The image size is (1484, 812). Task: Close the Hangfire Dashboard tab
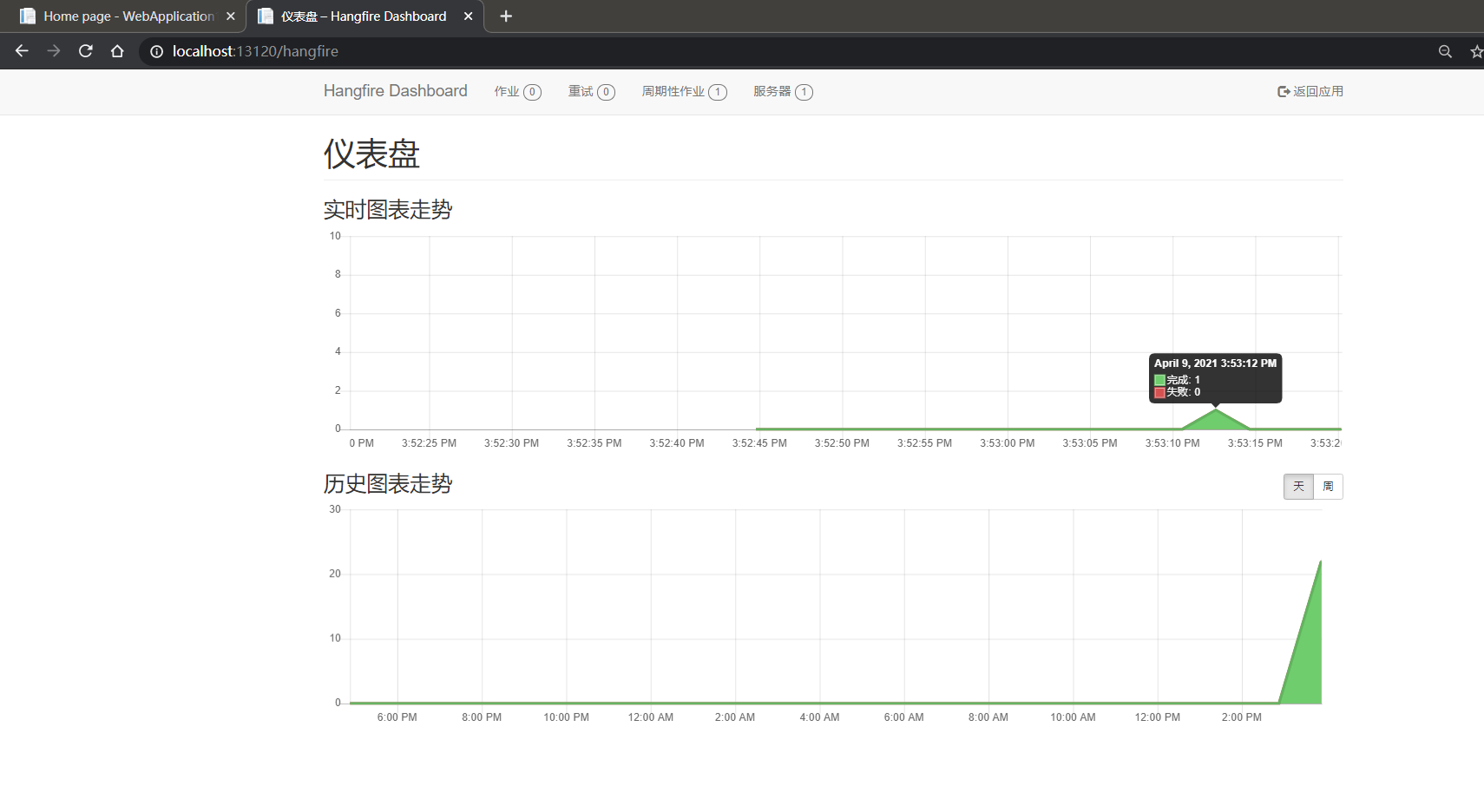click(x=469, y=16)
